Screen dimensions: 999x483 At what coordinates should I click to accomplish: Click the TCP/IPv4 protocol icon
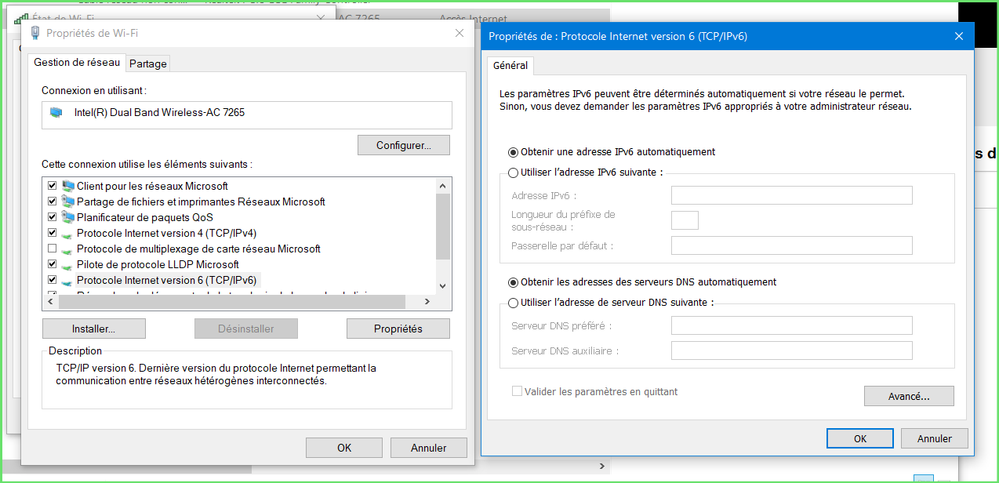coord(68,234)
